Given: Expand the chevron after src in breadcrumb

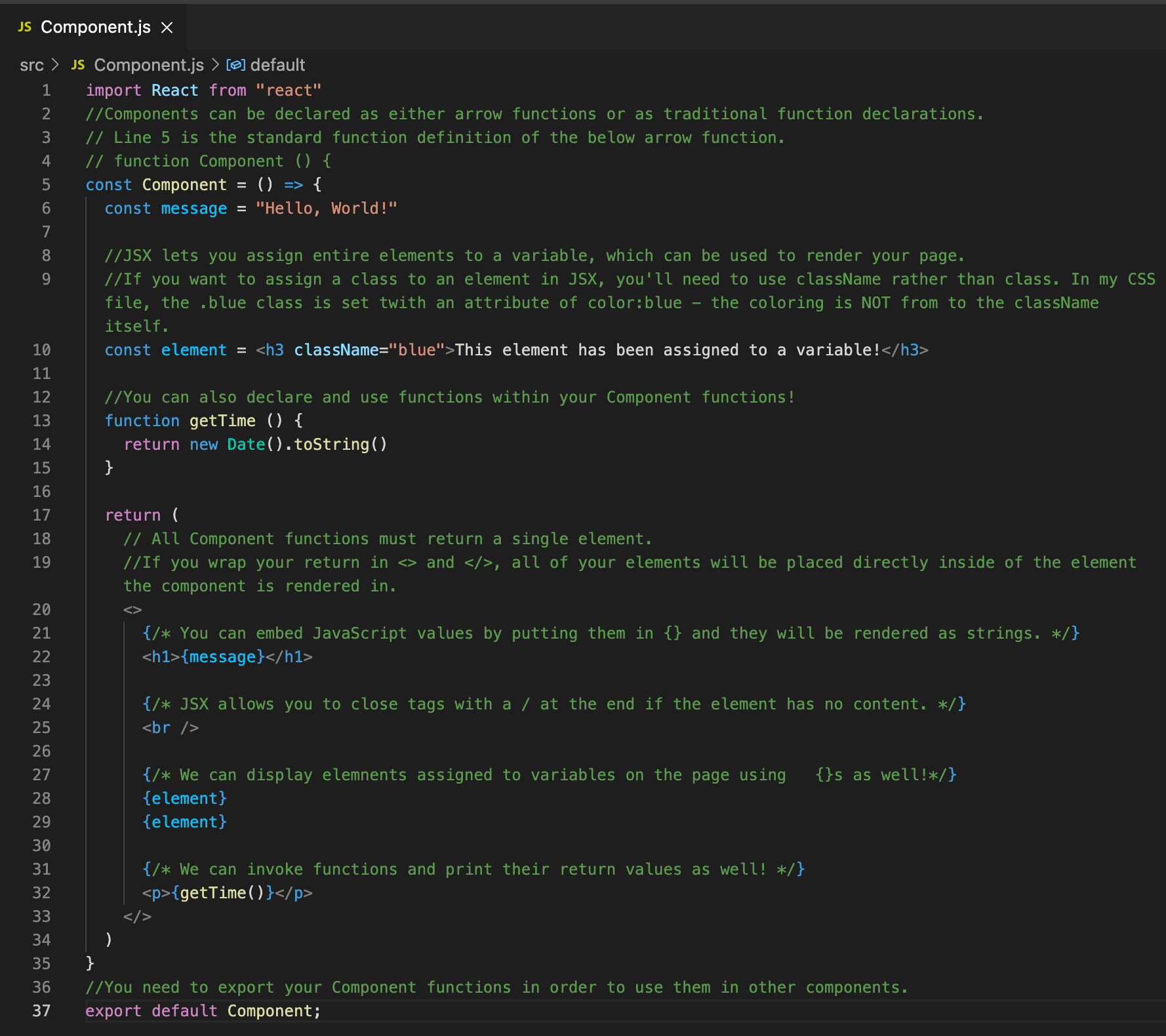Looking at the screenshot, I should click(x=55, y=65).
